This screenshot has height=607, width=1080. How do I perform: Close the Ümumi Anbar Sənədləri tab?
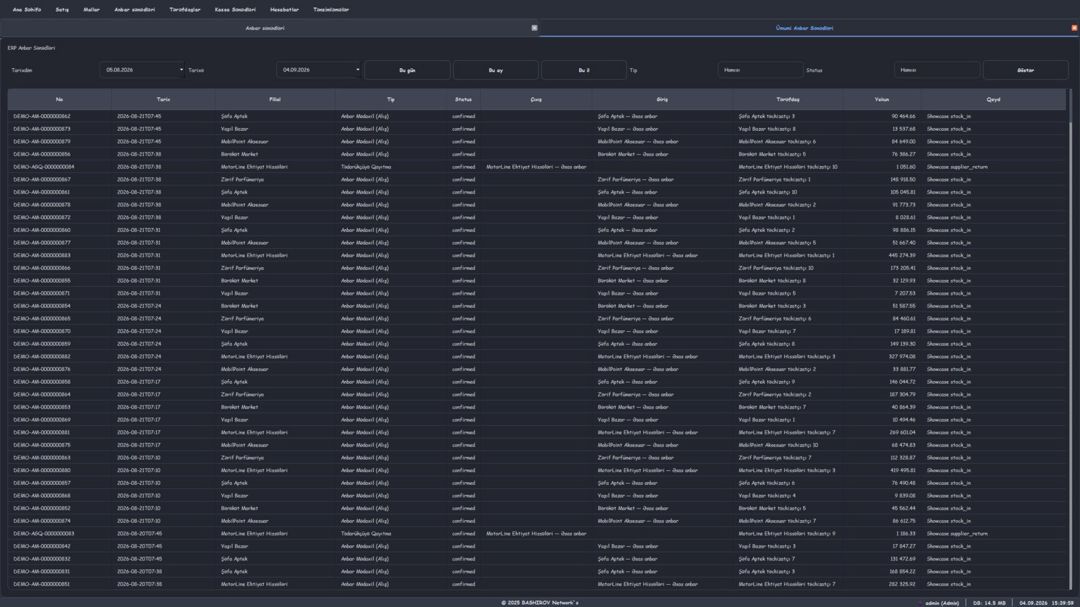point(1074,28)
